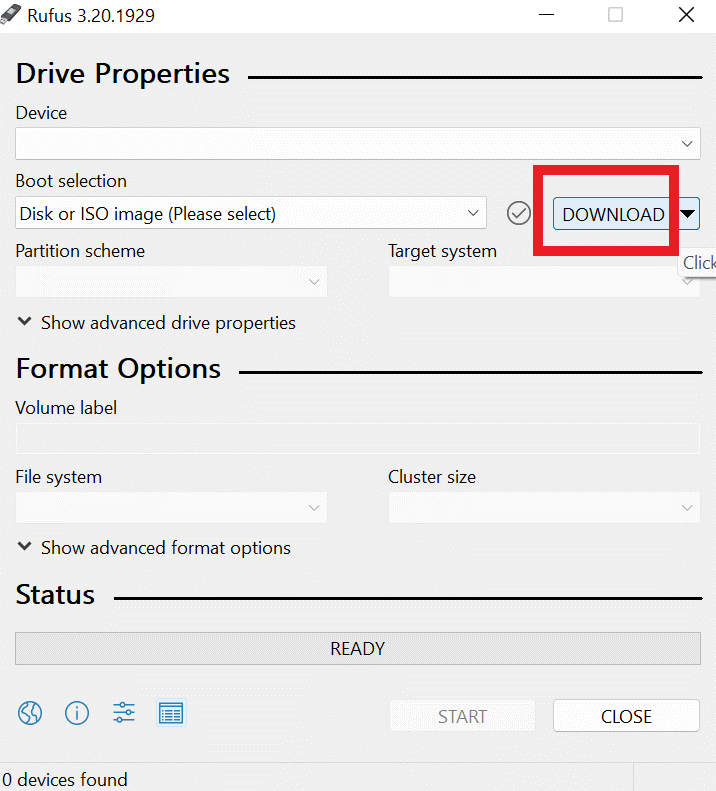Click the checksum checkmark icon
The image size is (716, 791).
[519, 213]
